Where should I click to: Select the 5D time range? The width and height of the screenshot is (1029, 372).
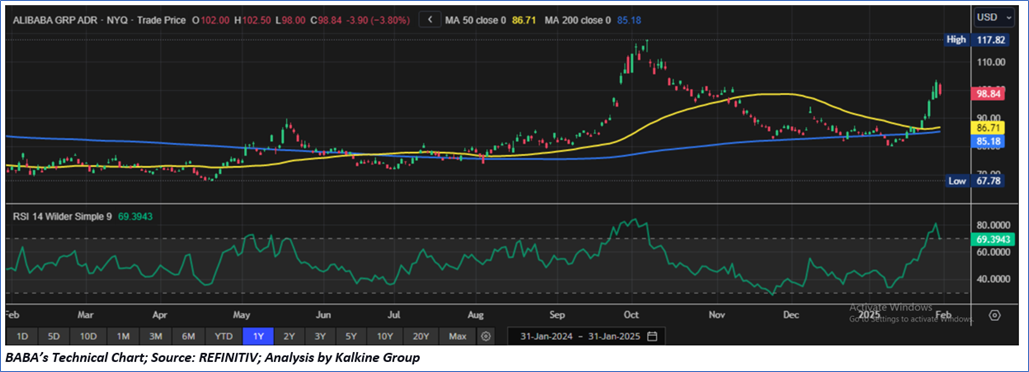54,336
